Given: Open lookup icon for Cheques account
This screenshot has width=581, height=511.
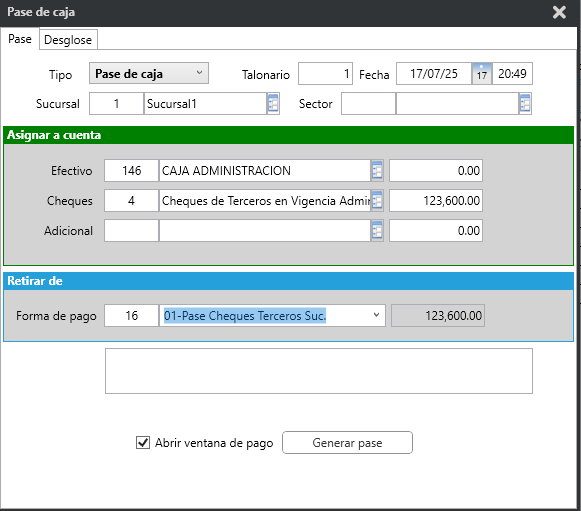Looking at the screenshot, I should [377, 201].
